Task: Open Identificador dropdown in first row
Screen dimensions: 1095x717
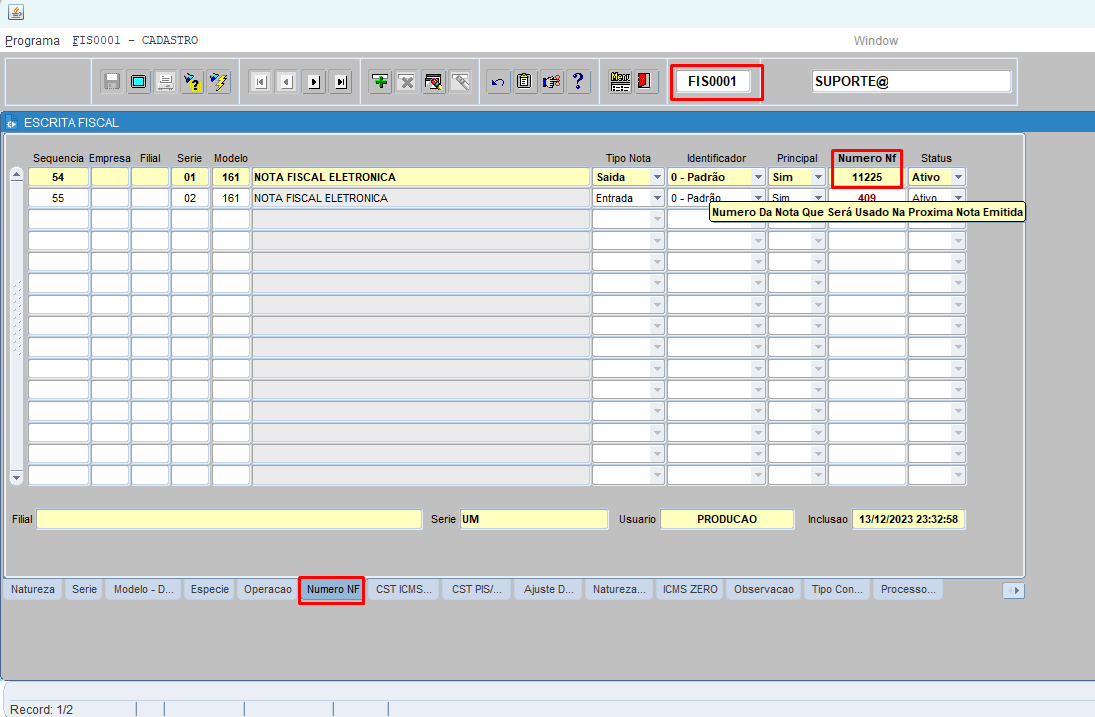Action: point(757,177)
